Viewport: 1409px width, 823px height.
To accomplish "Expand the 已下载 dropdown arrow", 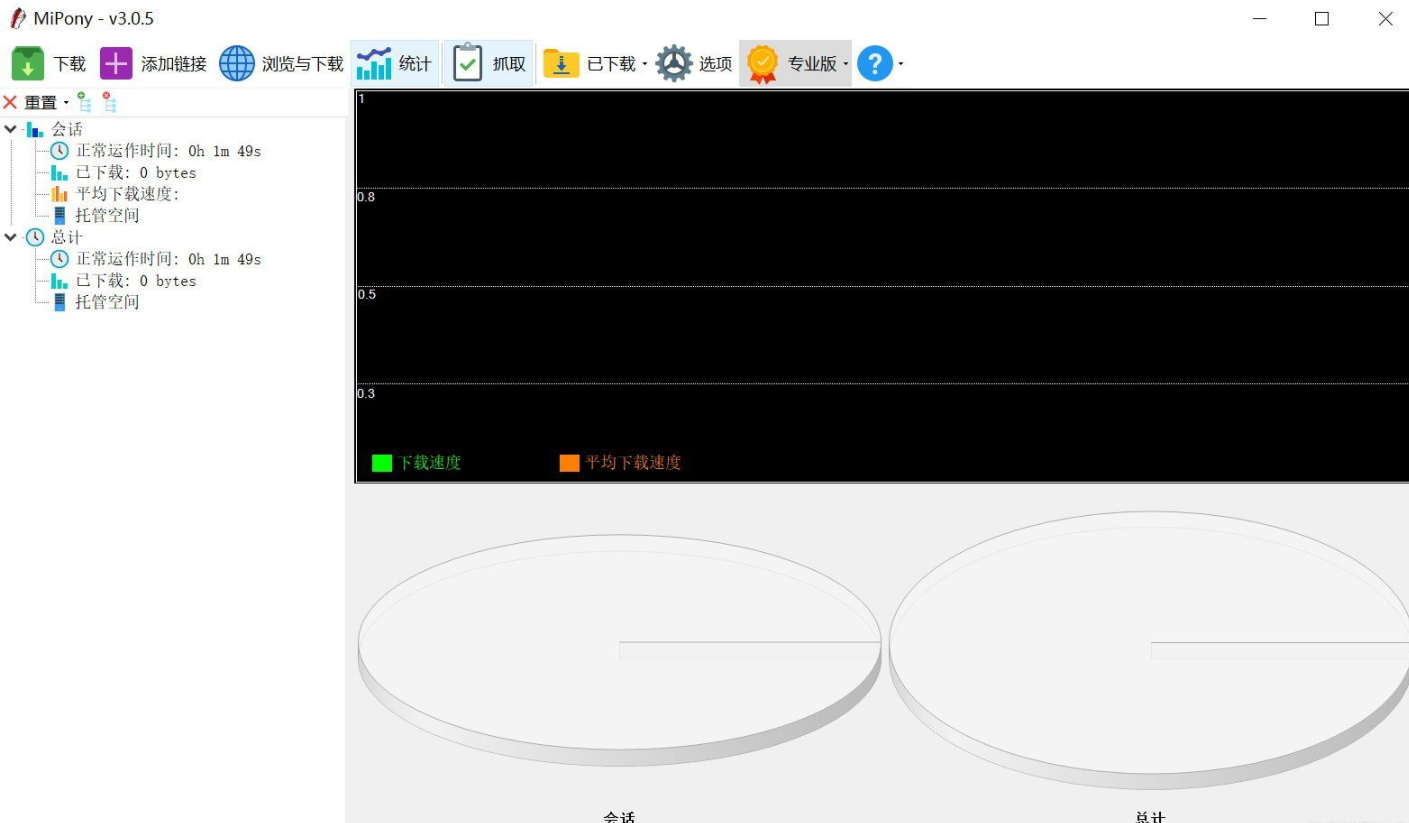I will (645, 64).
